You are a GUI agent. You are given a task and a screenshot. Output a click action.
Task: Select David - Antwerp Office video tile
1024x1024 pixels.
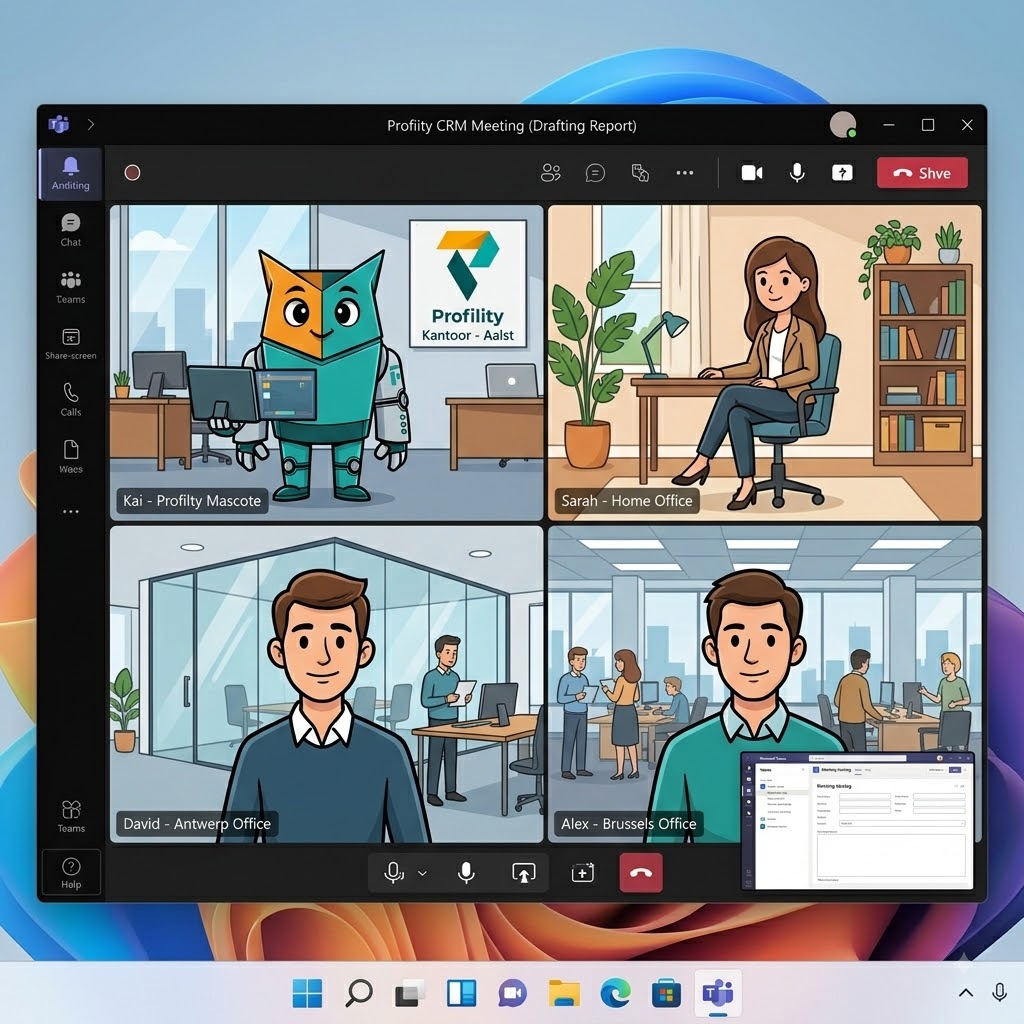coord(327,684)
